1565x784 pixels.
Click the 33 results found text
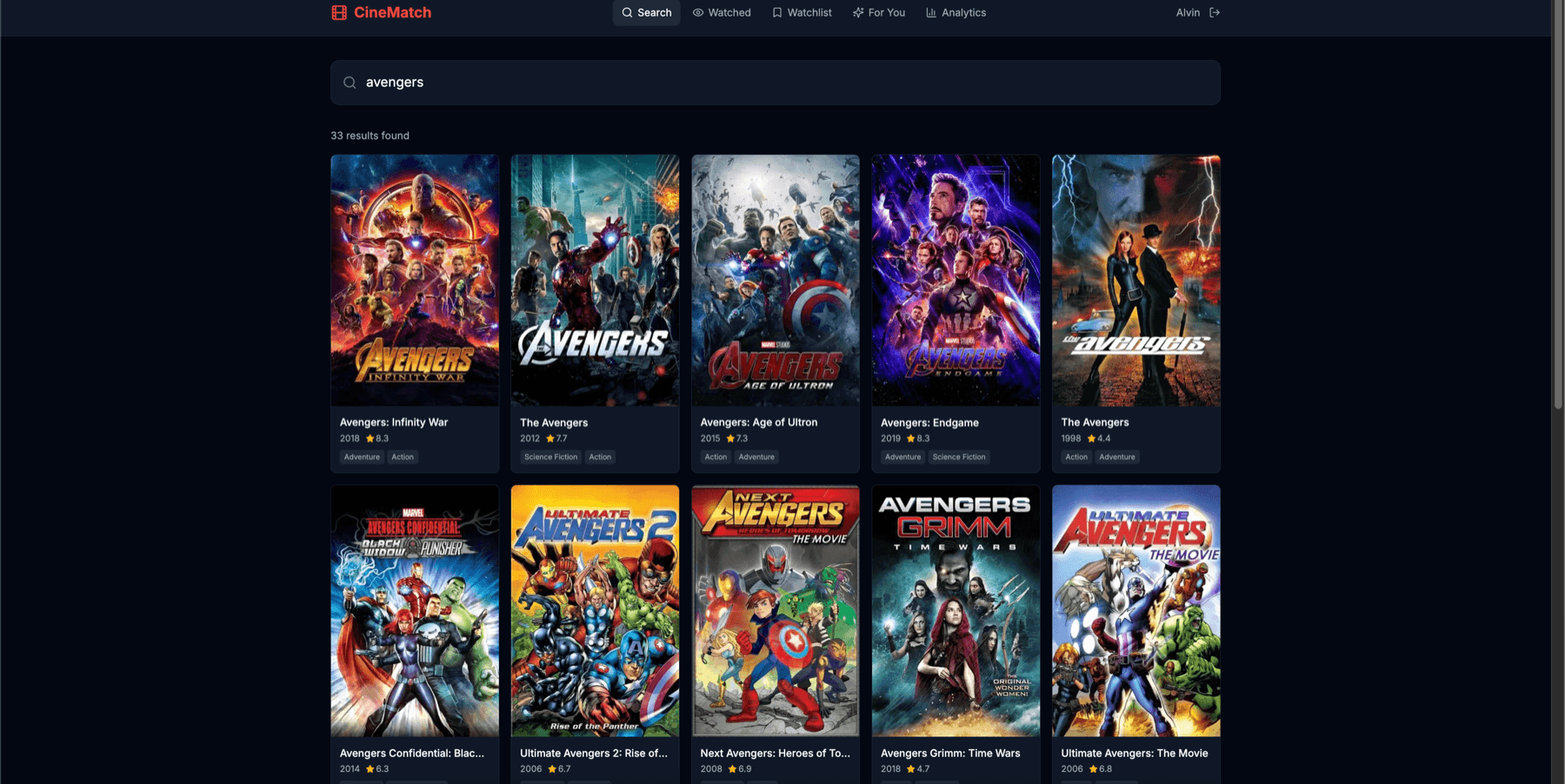pyautogui.click(x=370, y=136)
